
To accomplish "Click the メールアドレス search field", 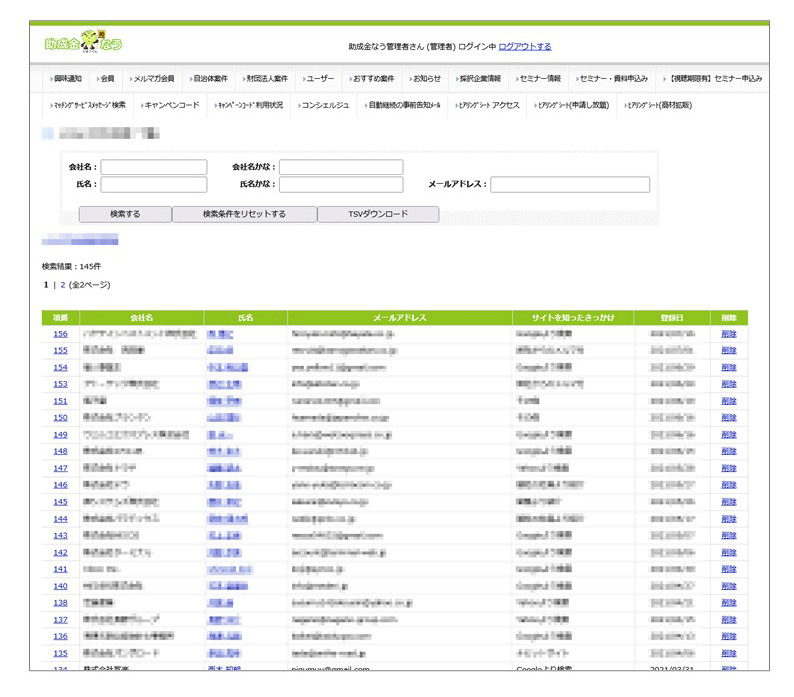I will pyautogui.click(x=569, y=185).
